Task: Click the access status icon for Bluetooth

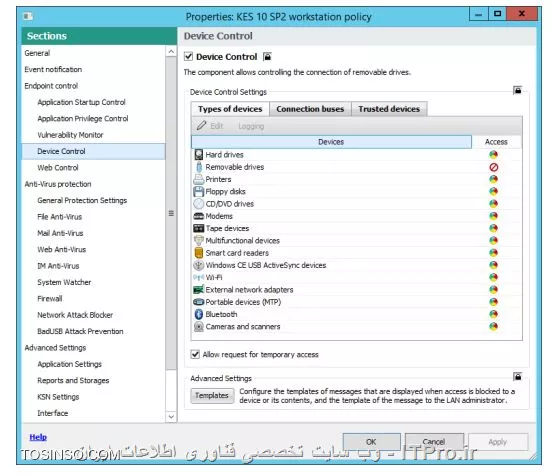Action: (x=493, y=314)
